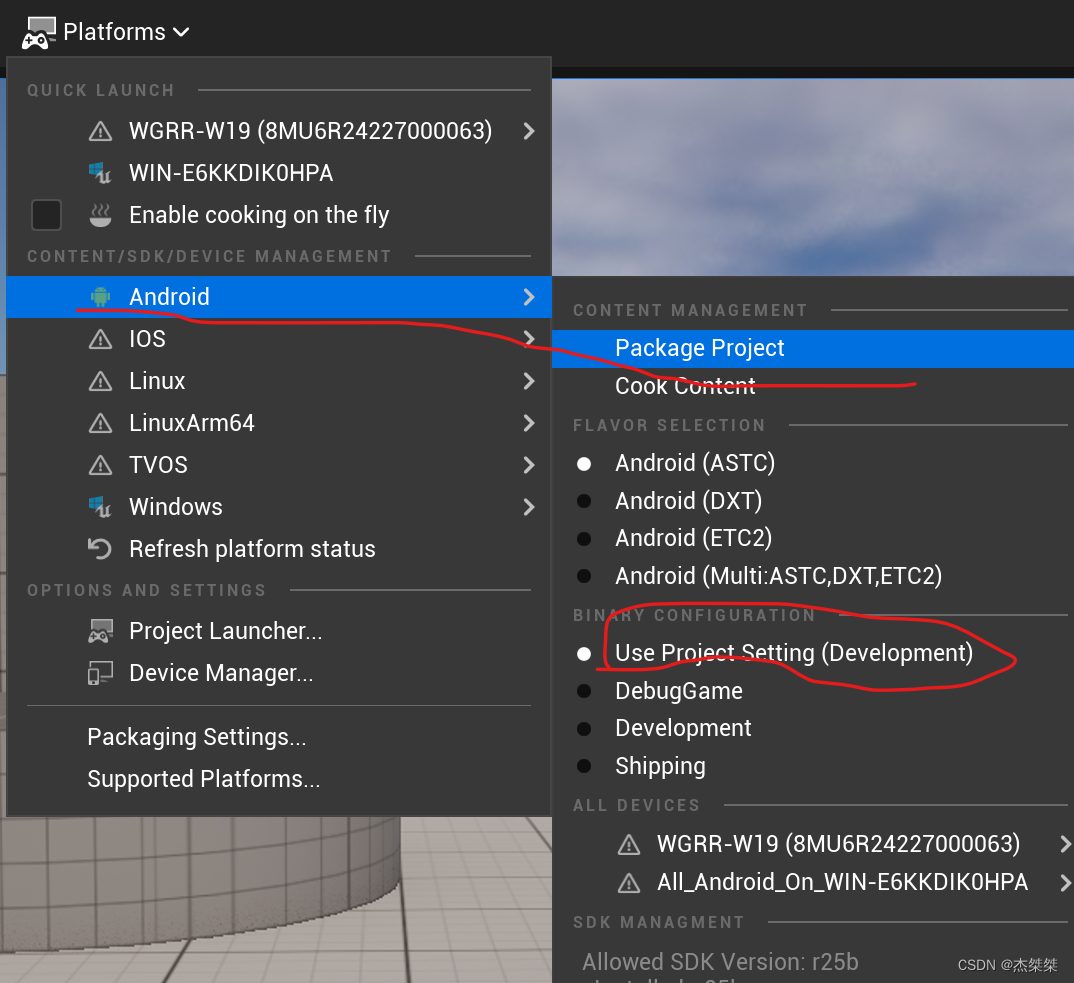Click the warning icon beside TVOS
This screenshot has height=983, width=1074.
pos(101,465)
